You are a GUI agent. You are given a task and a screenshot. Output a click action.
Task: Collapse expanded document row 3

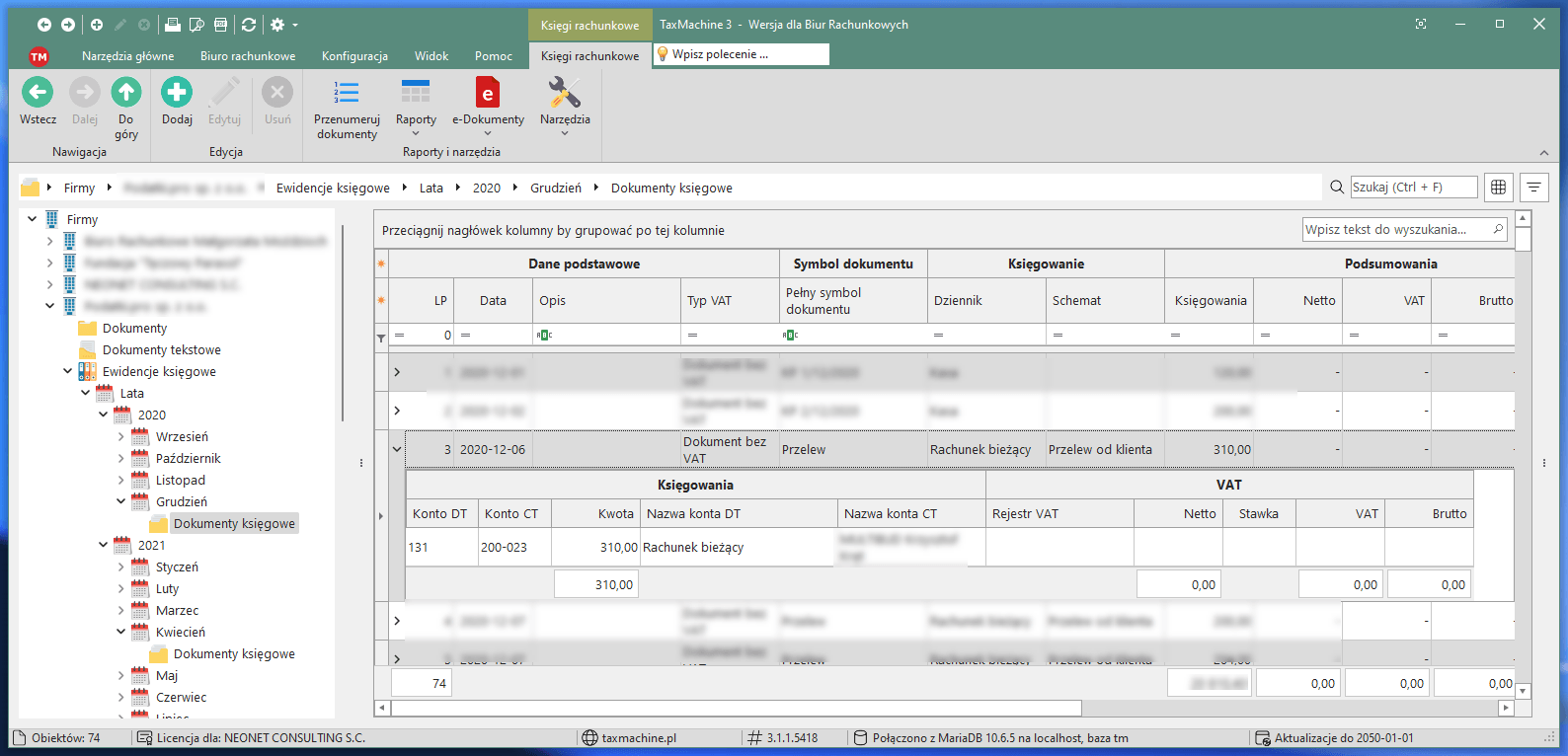coord(397,449)
